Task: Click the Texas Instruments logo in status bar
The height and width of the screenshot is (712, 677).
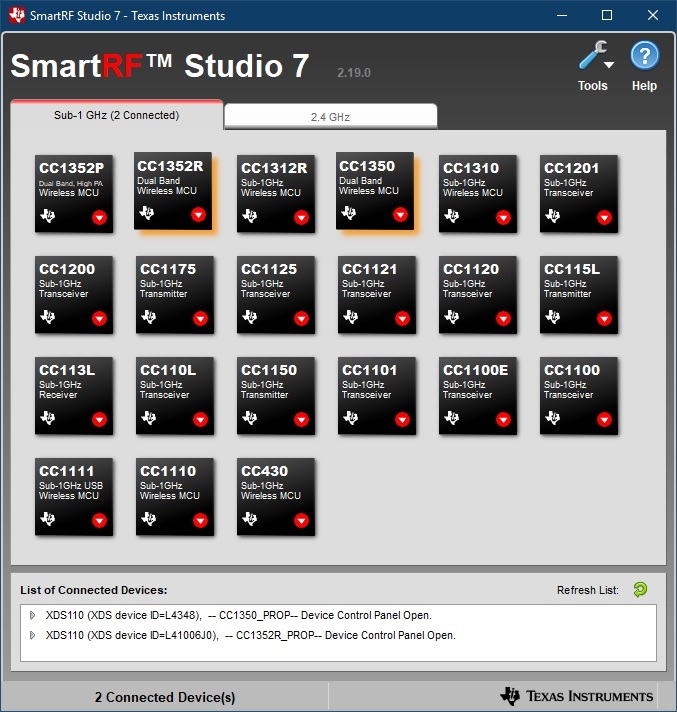Action: [x=576, y=696]
